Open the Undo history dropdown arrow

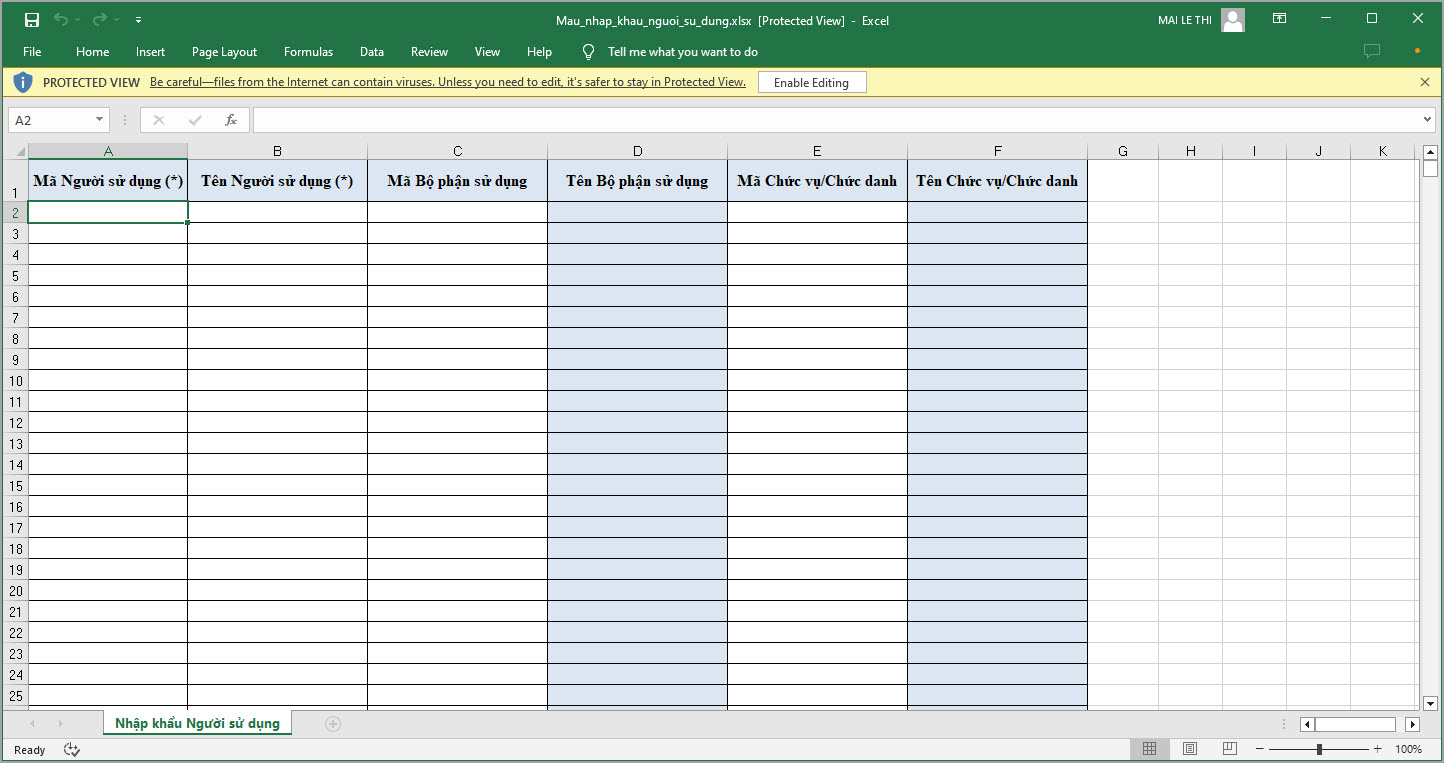78,20
